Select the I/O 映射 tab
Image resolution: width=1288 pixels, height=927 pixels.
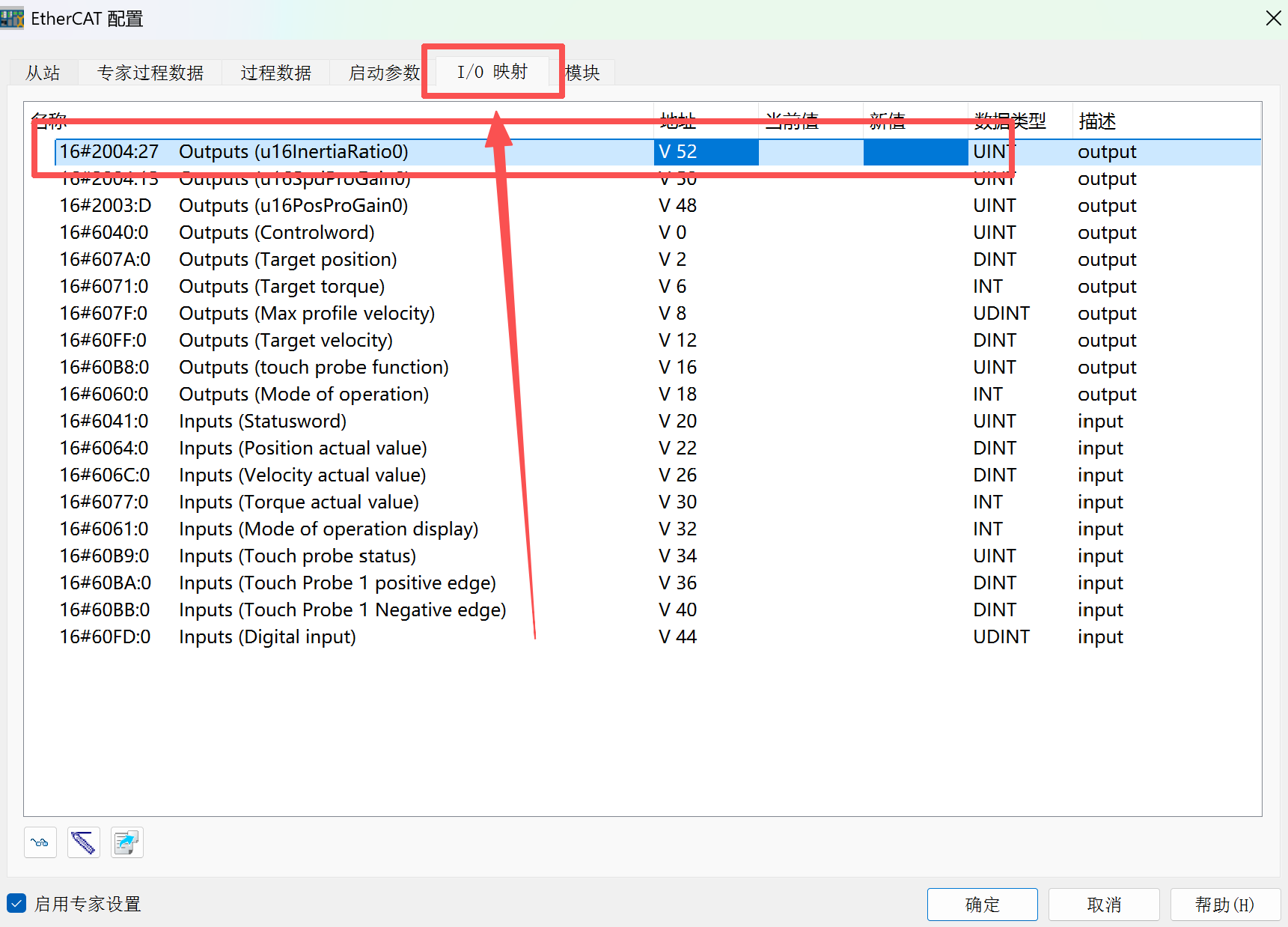point(492,71)
